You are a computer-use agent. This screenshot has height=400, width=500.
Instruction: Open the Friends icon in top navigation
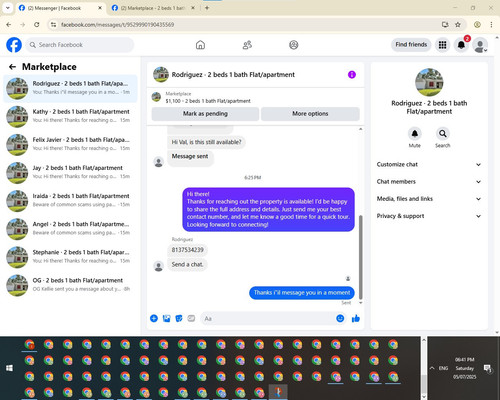(247, 45)
